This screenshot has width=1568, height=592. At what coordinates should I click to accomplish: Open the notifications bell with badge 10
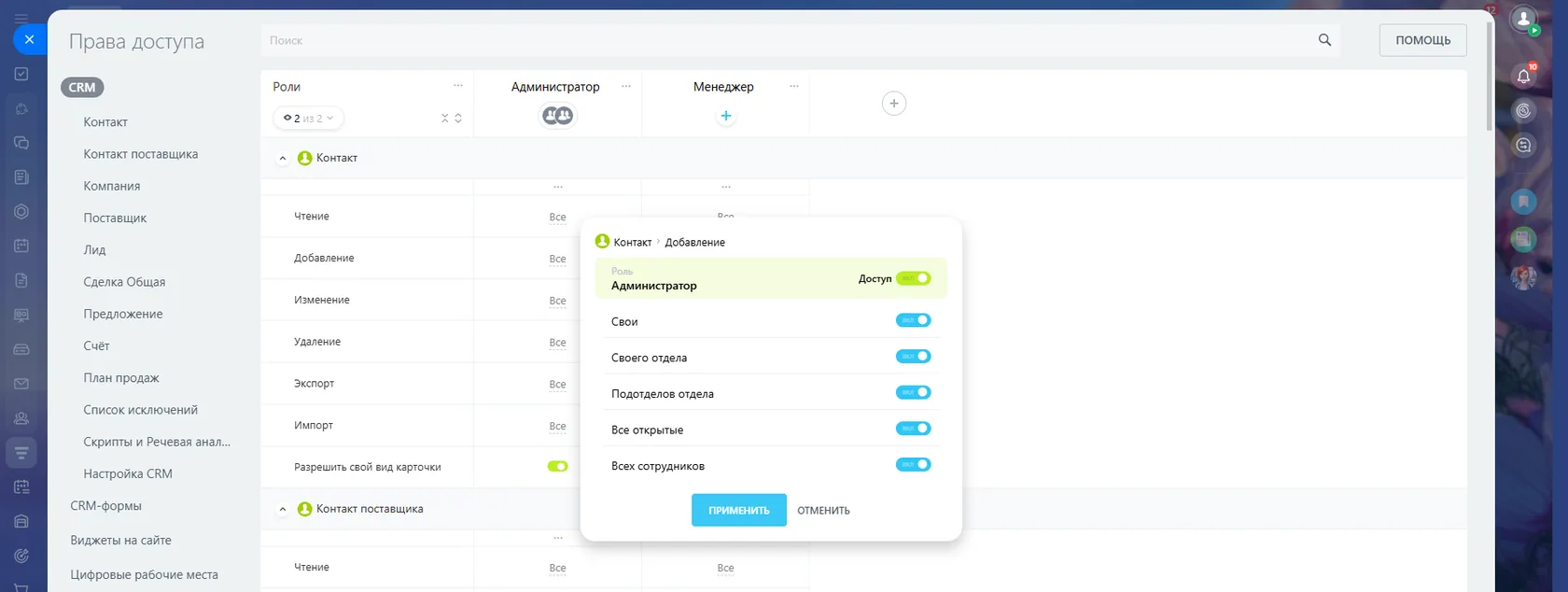point(1523,76)
